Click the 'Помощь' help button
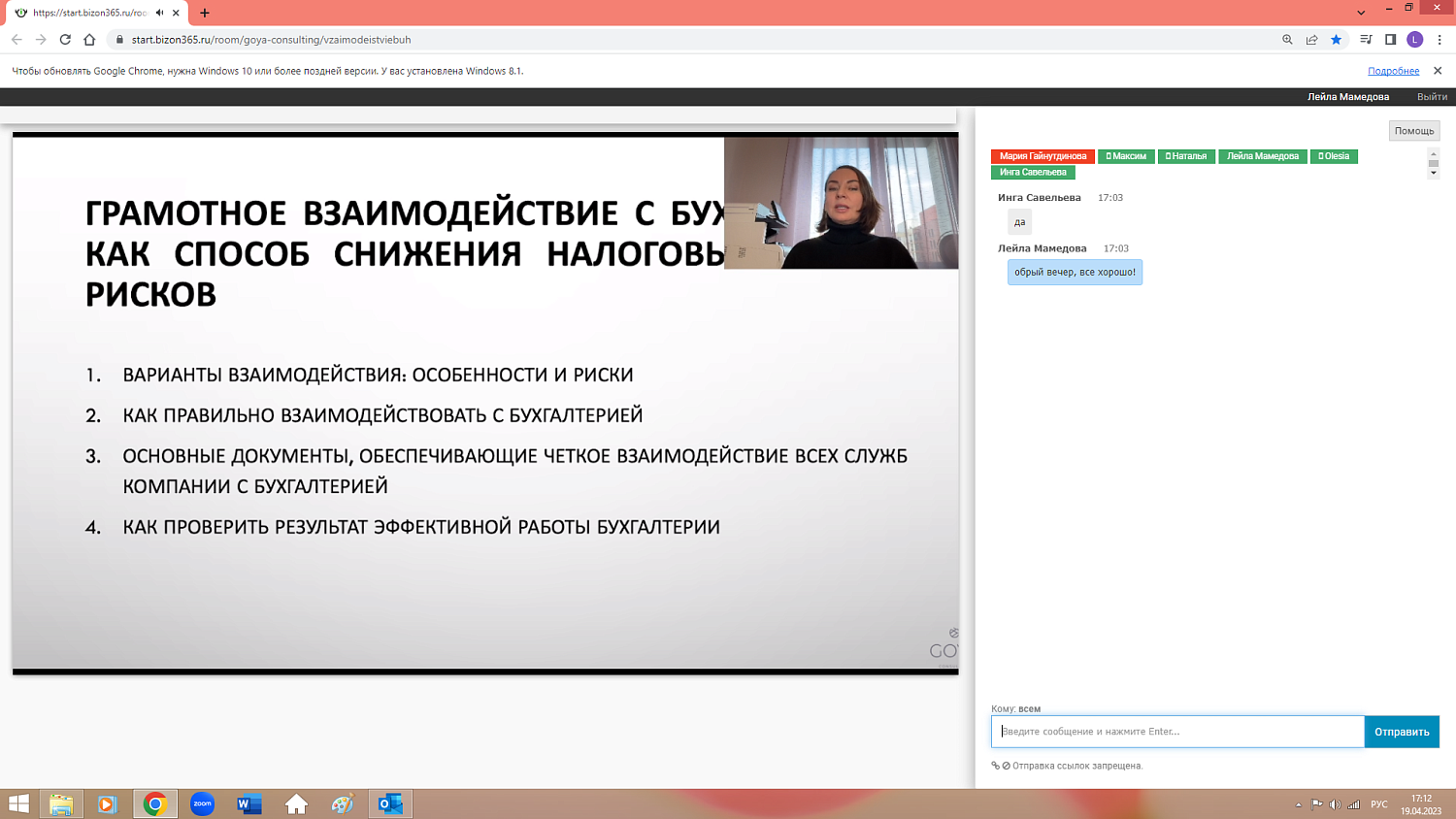Viewport: 1456px width, 819px height. coord(1414,130)
